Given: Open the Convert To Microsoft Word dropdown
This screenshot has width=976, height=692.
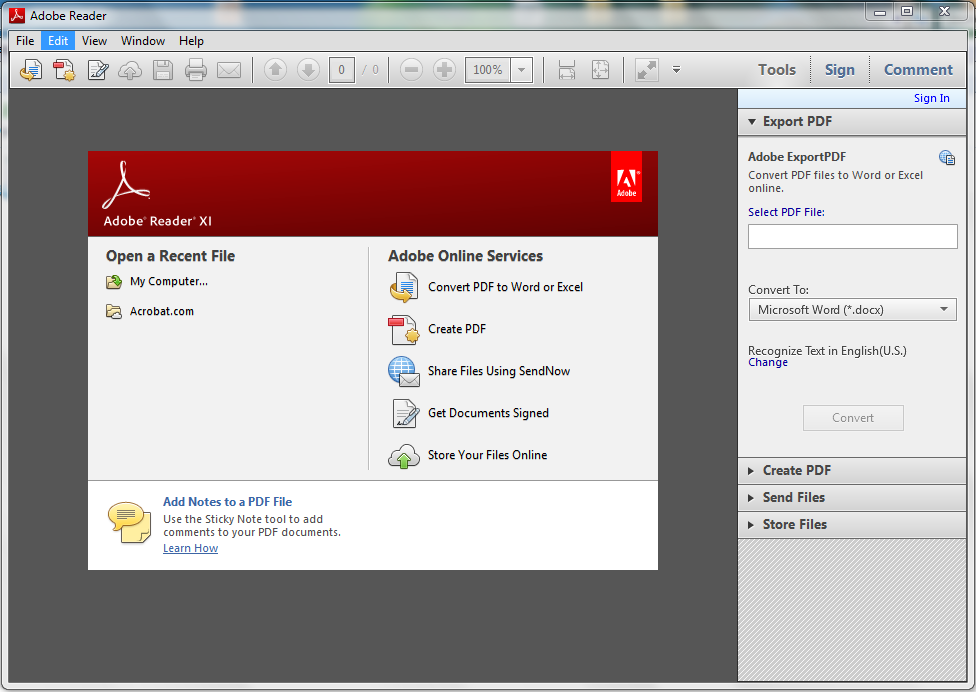Looking at the screenshot, I should [852, 309].
